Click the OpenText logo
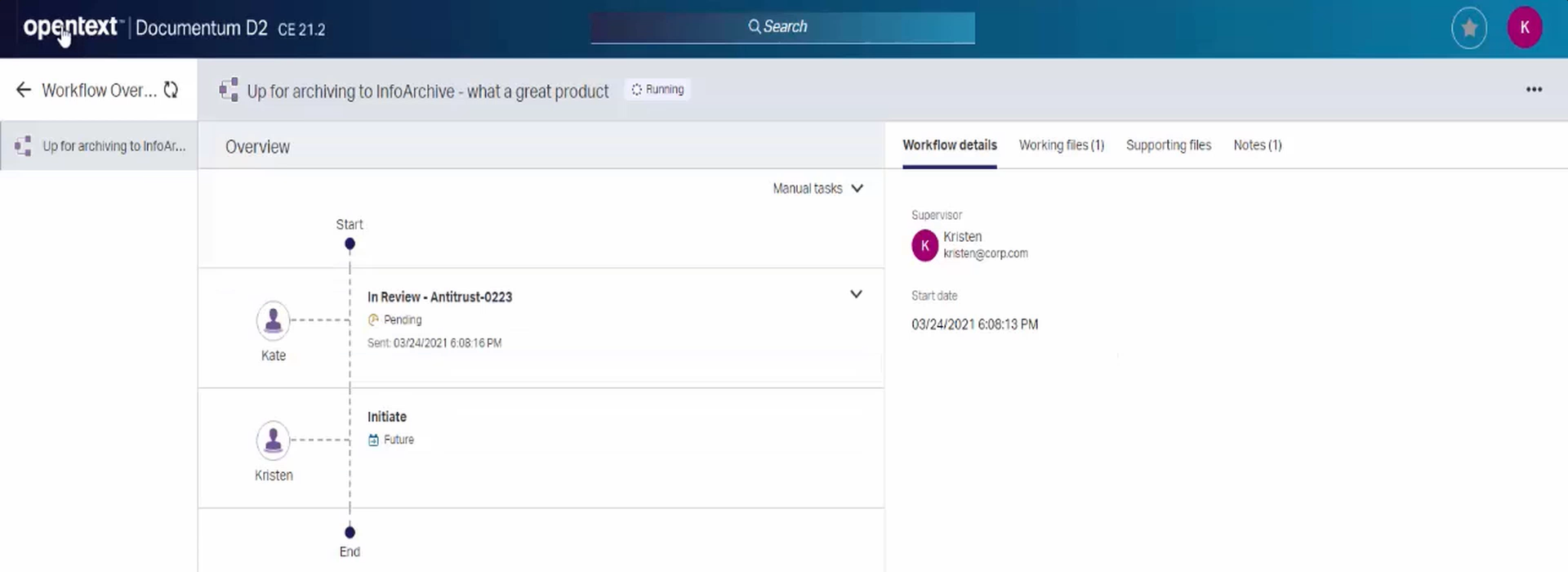Image resolution: width=1568 pixels, height=572 pixels. click(71, 28)
